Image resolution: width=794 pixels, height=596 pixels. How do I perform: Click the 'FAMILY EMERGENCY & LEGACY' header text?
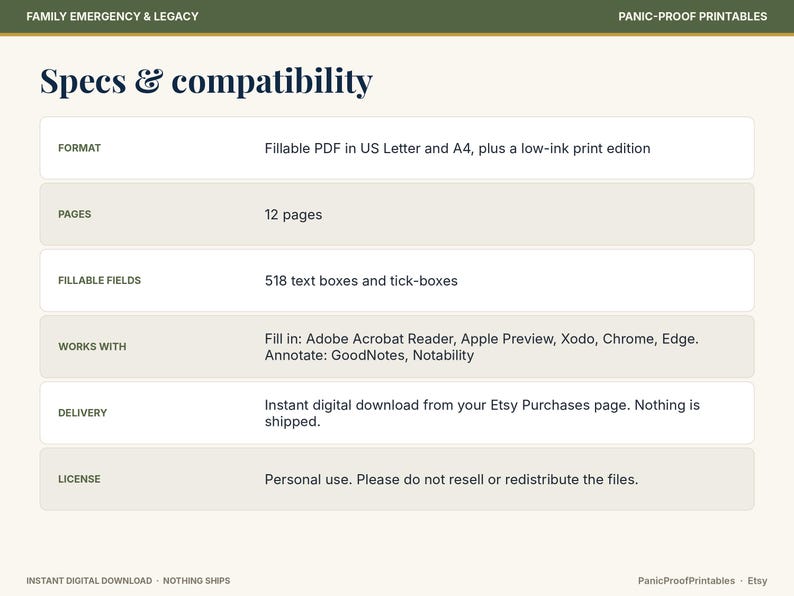coord(112,16)
